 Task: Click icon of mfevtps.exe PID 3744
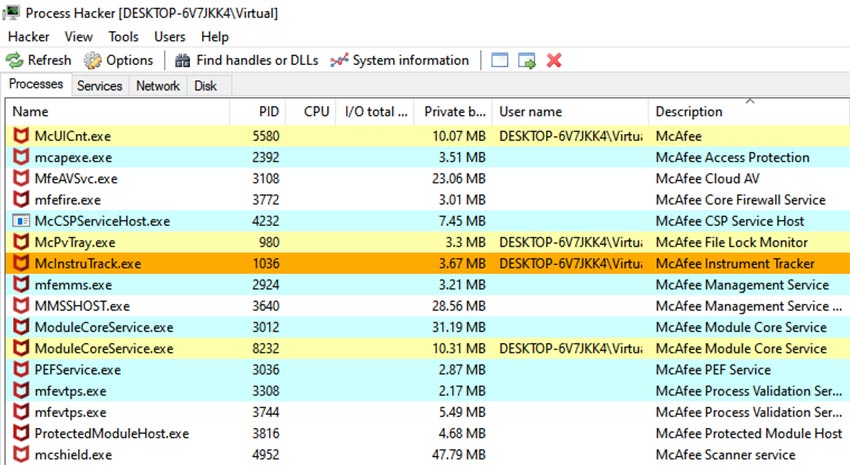click(21, 412)
